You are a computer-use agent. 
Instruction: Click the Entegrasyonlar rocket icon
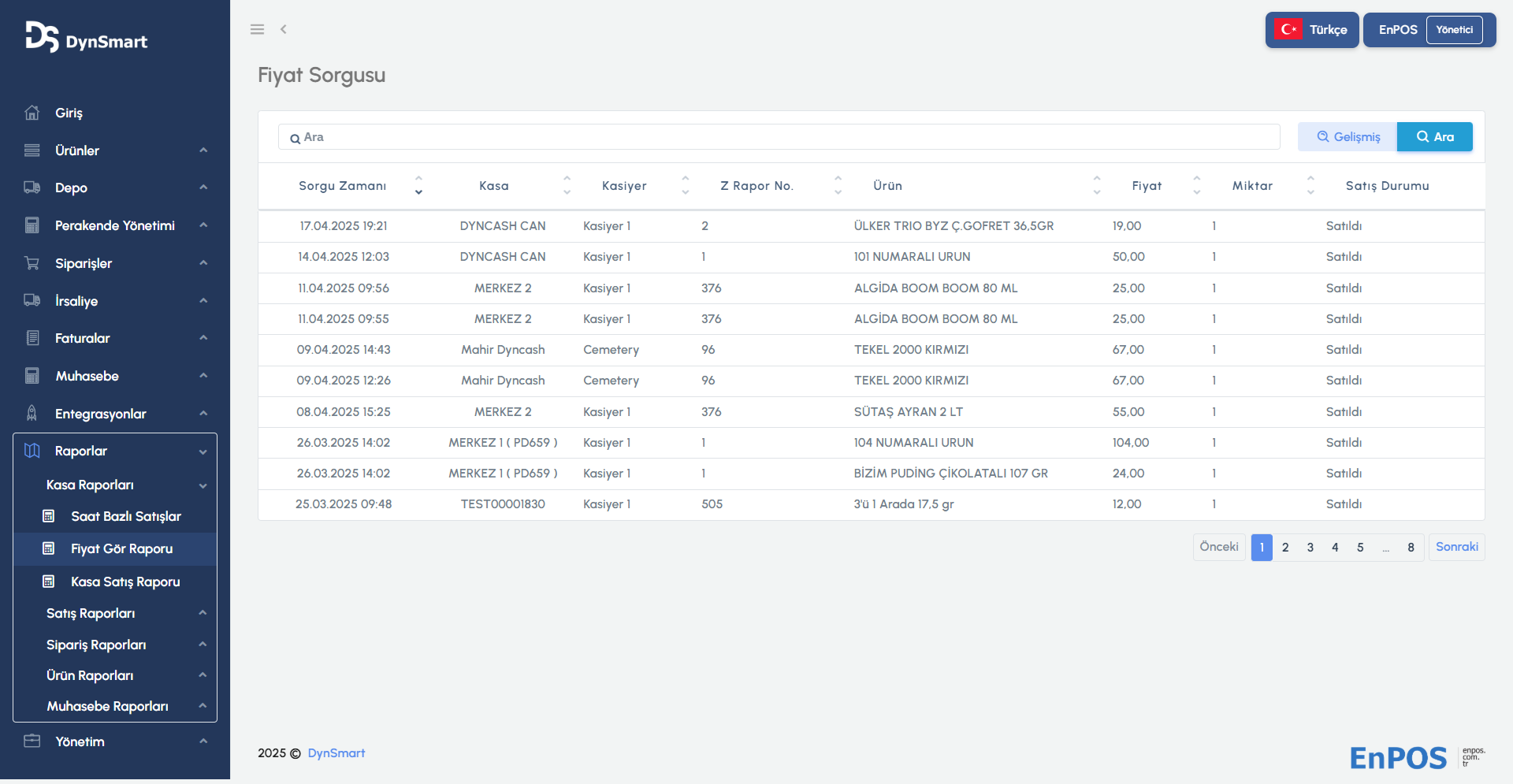[32, 414]
